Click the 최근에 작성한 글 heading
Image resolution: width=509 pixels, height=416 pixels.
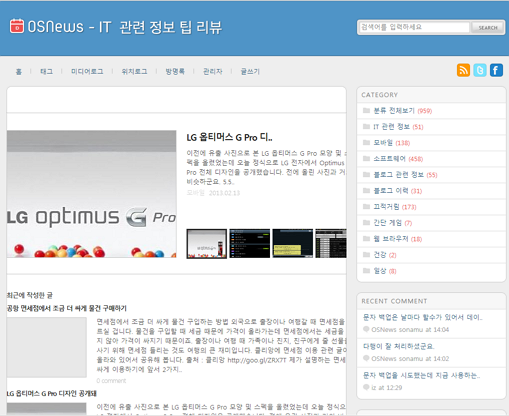pos(30,295)
